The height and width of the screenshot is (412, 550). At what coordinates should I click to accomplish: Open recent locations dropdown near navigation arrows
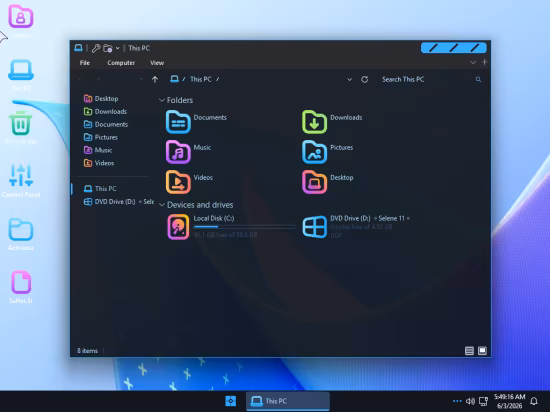click(141, 79)
